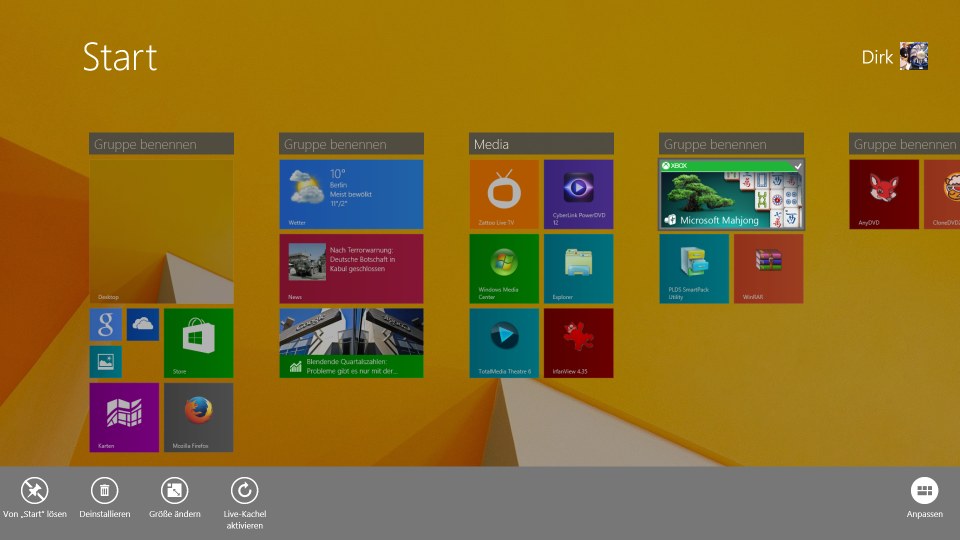The image size is (960, 540).
Task: Click the Anpassen customize button
Action: click(924, 498)
